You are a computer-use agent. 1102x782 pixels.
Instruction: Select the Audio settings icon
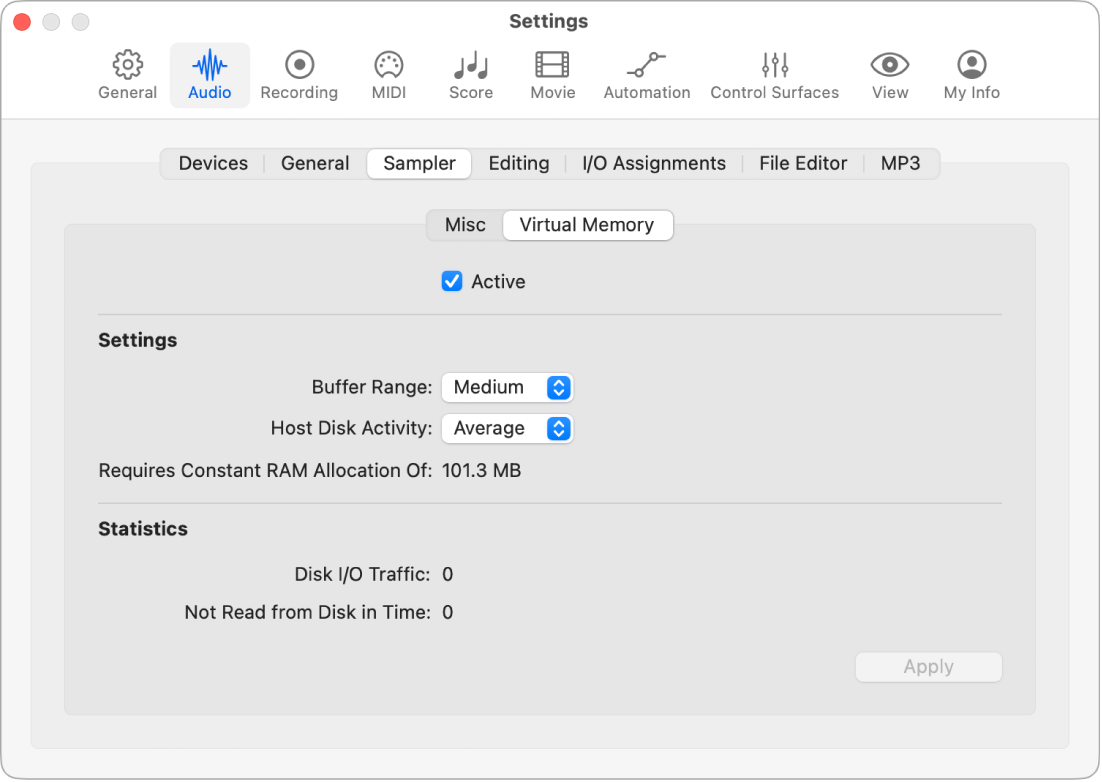click(x=209, y=74)
